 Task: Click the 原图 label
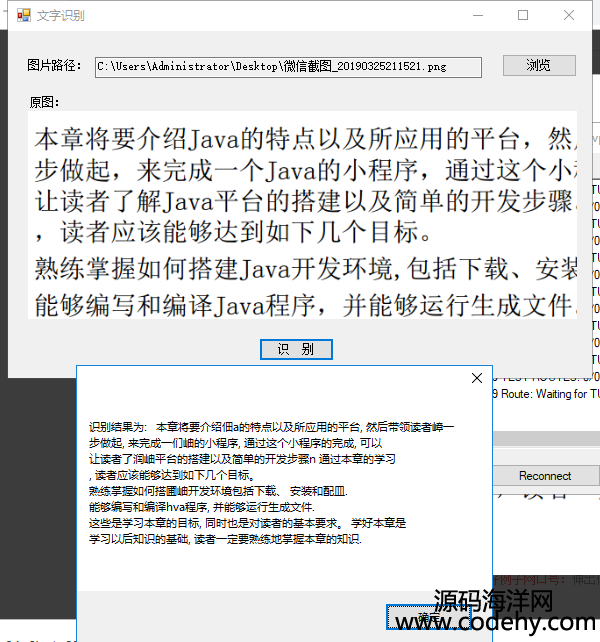(x=44, y=102)
